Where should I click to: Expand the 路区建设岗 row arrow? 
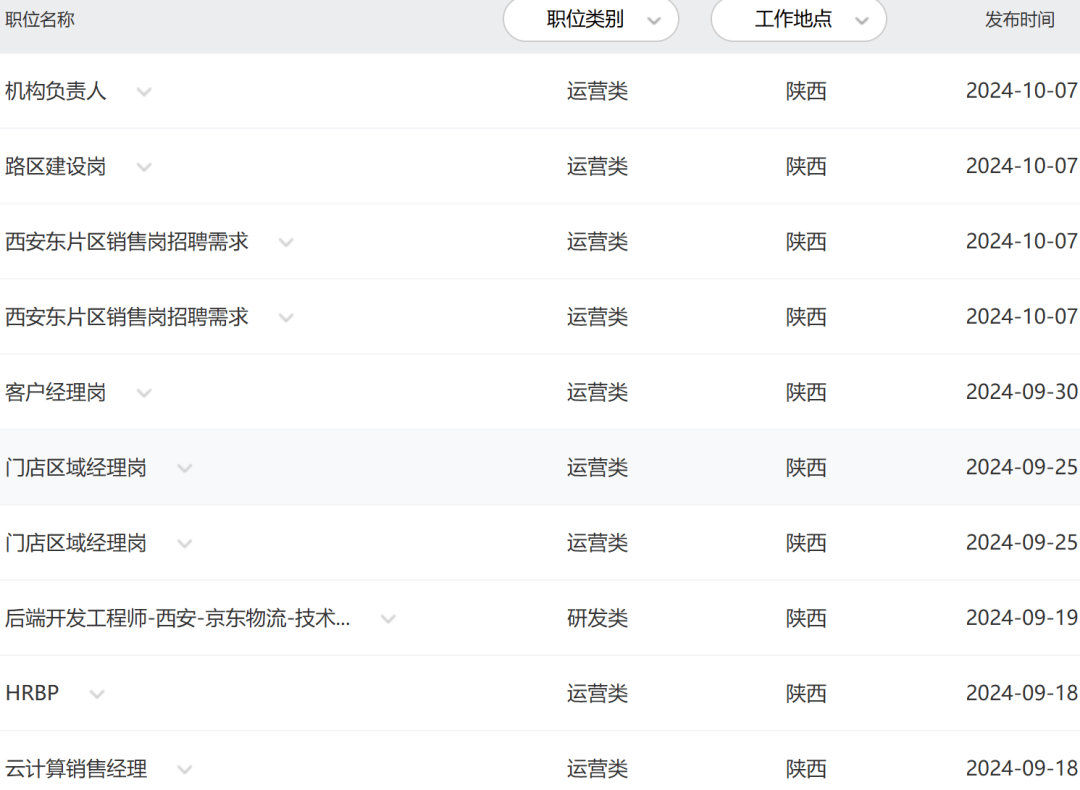coord(144,167)
